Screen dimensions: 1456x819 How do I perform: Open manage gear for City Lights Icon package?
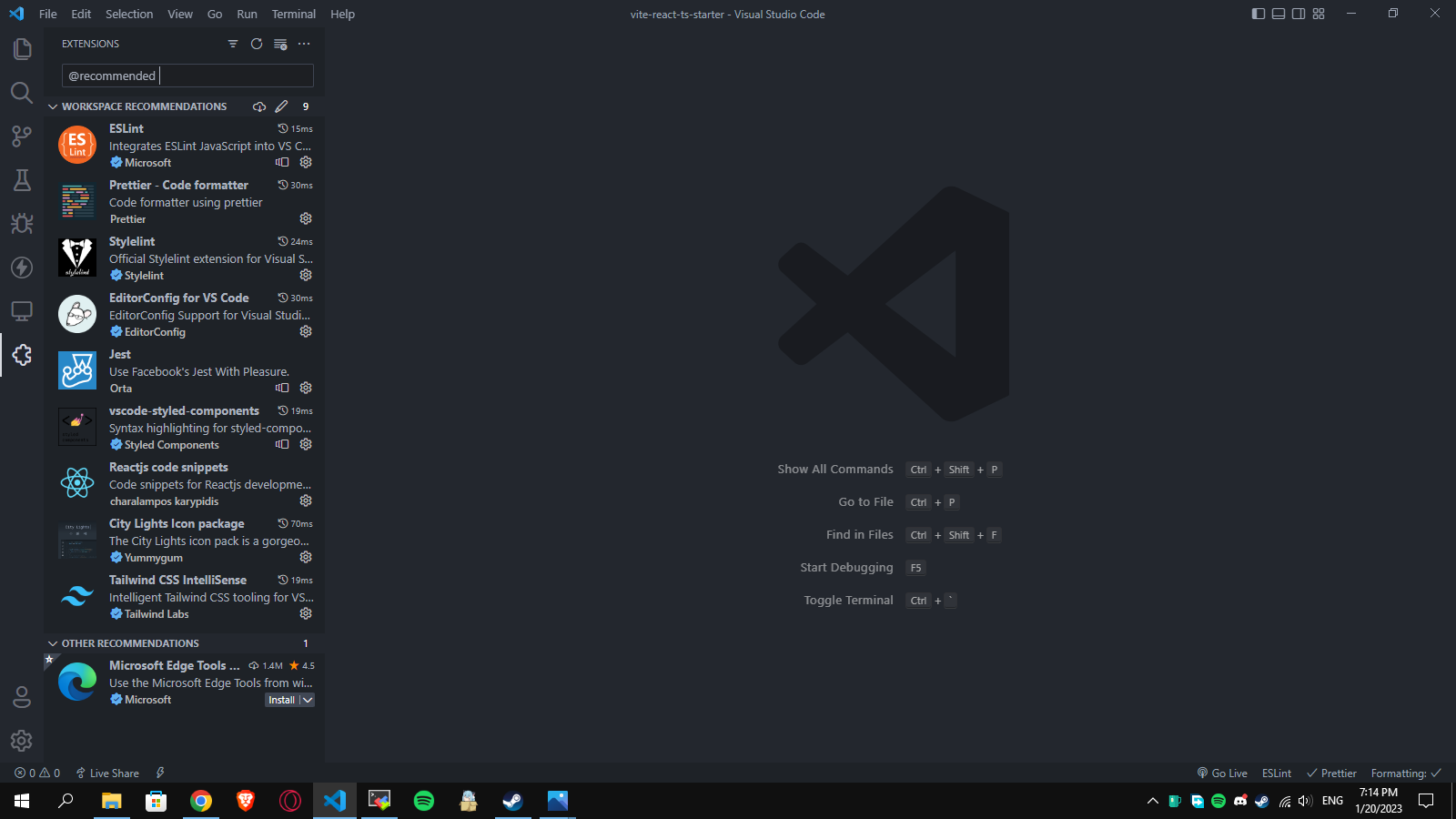pyautogui.click(x=306, y=557)
